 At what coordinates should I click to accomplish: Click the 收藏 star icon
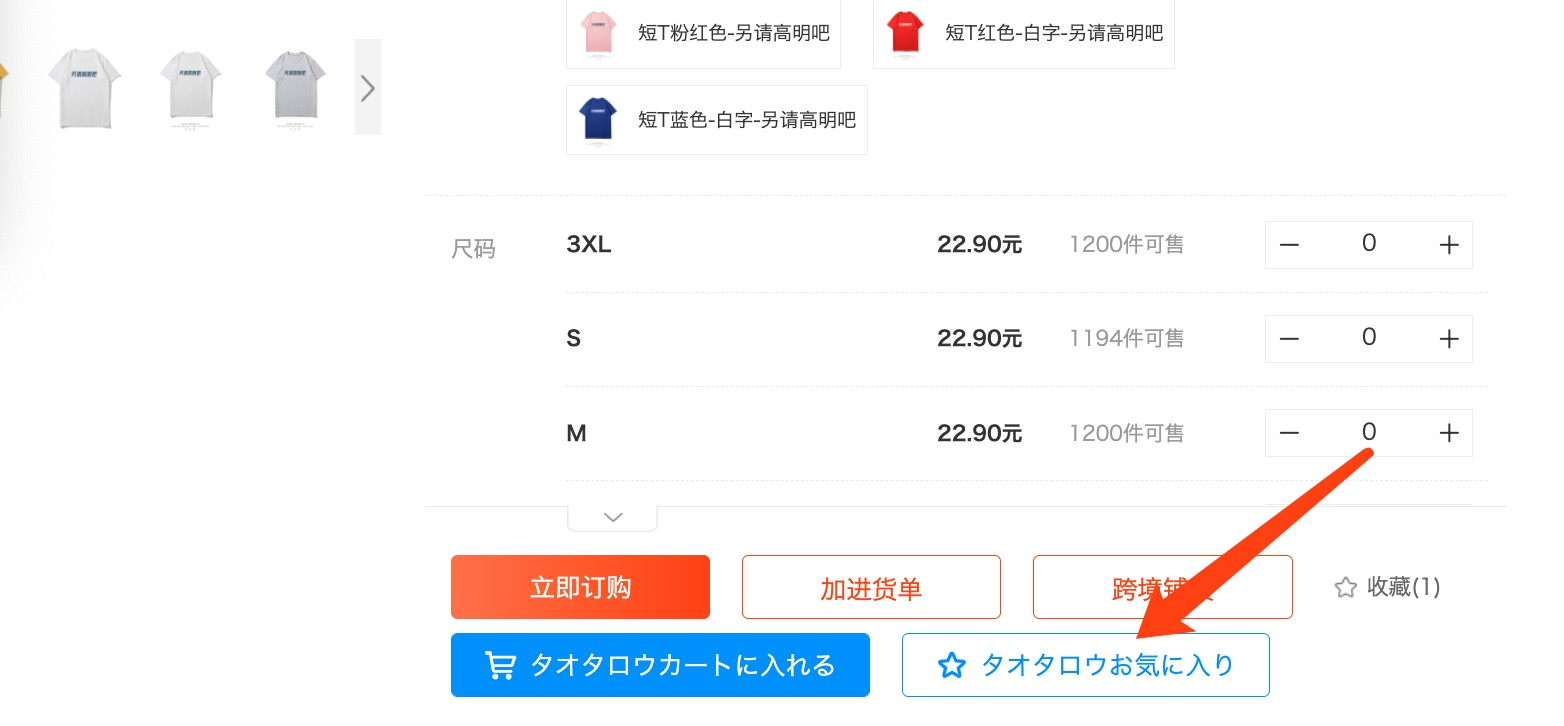1345,588
